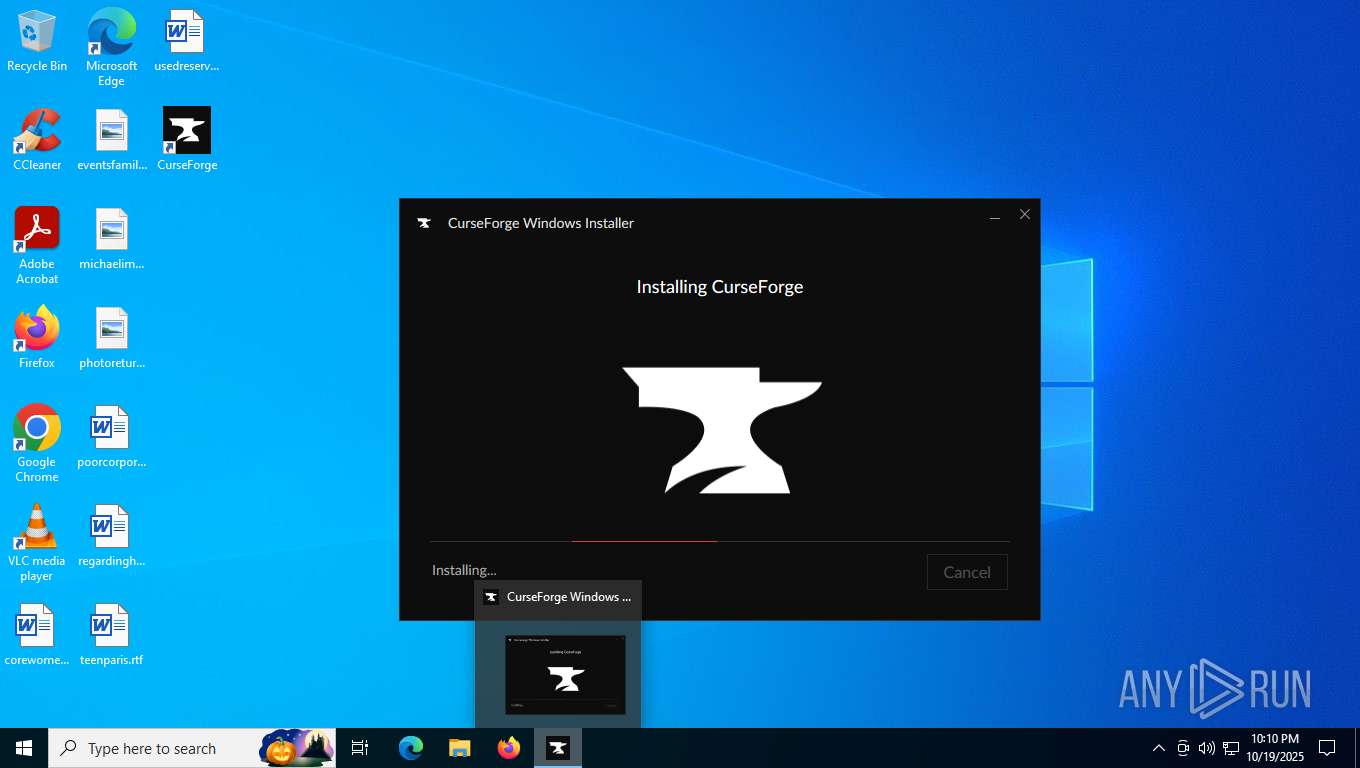
Task: Open the CurseForge desktop shortcut
Action: click(x=187, y=140)
